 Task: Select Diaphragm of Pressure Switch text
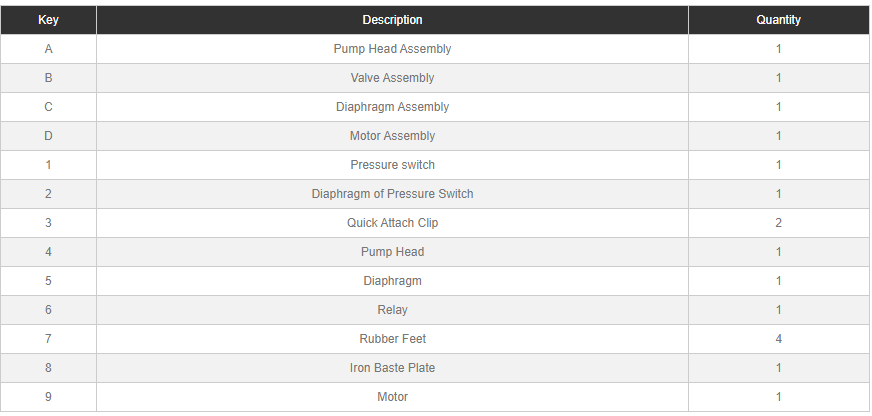pos(392,194)
